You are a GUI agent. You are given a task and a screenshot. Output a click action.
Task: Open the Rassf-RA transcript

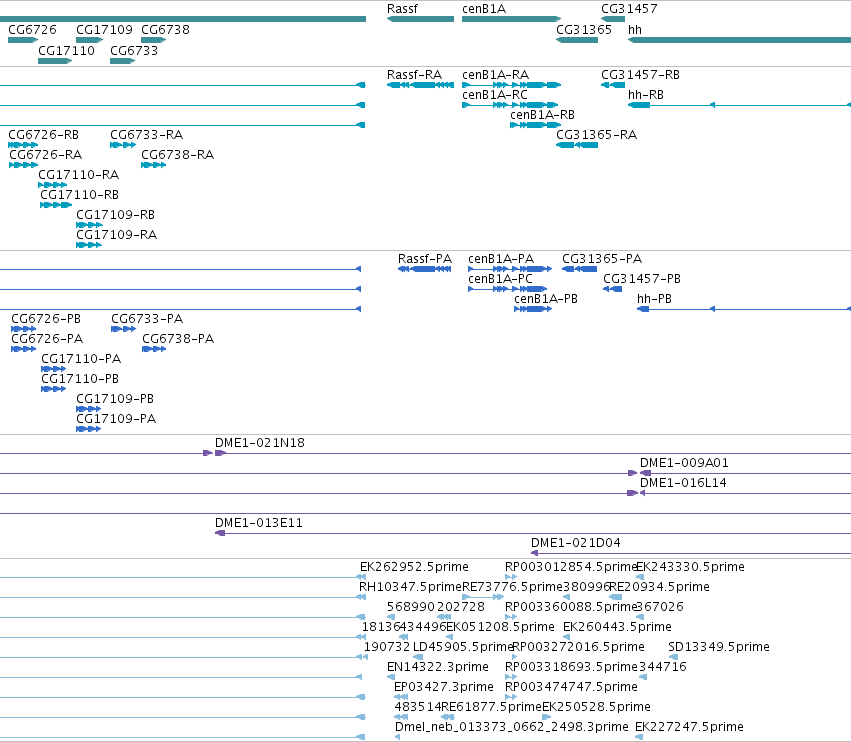point(420,85)
